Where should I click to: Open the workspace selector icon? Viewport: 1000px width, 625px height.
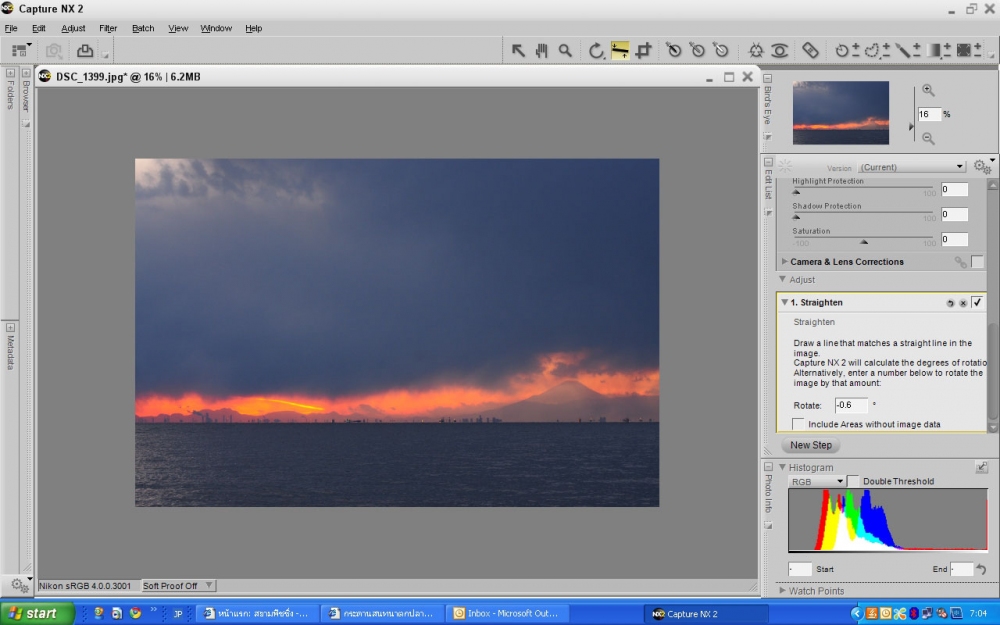21,50
